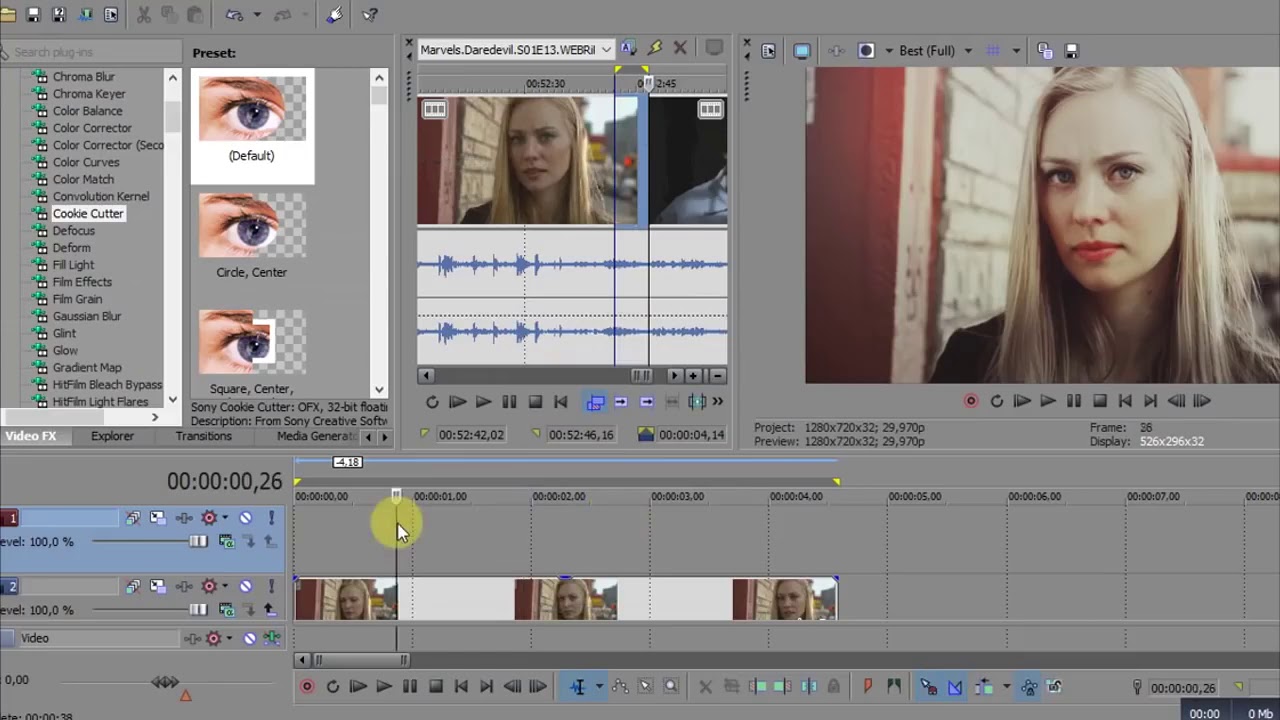Open Track FX for track 2

(x=184, y=586)
